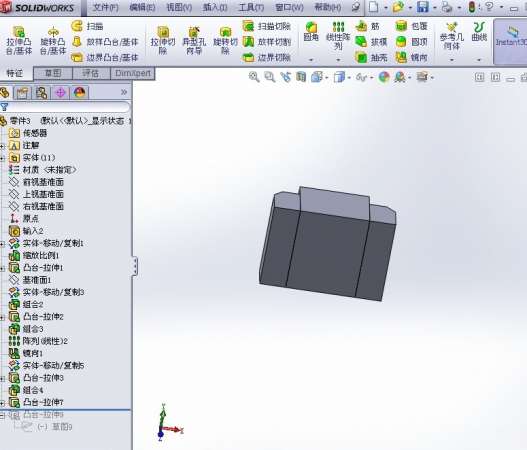Open the appearance color sphere tab in panel
Image resolution: width=527 pixels, height=450 pixels.
pyautogui.click(x=79, y=92)
